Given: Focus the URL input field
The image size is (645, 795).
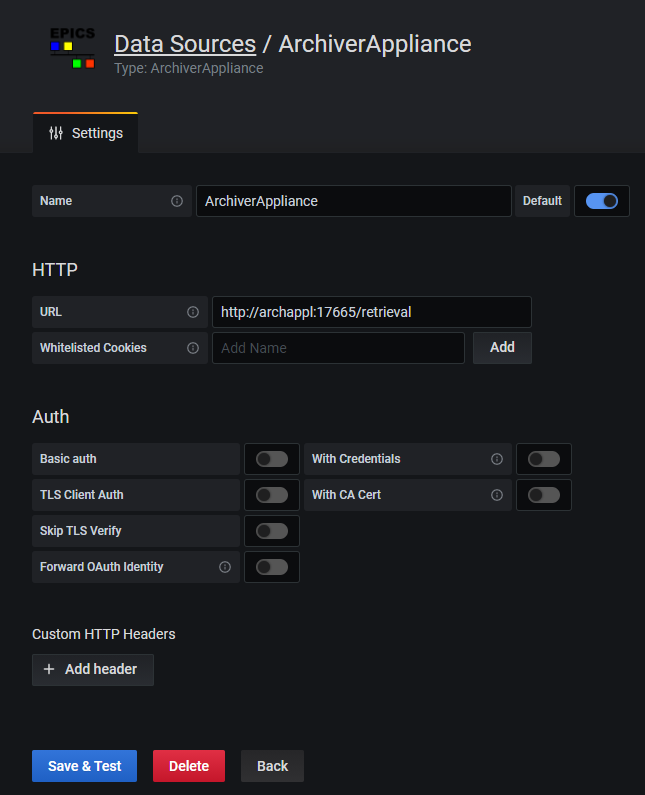Looking at the screenshot, I should (372, 312).
